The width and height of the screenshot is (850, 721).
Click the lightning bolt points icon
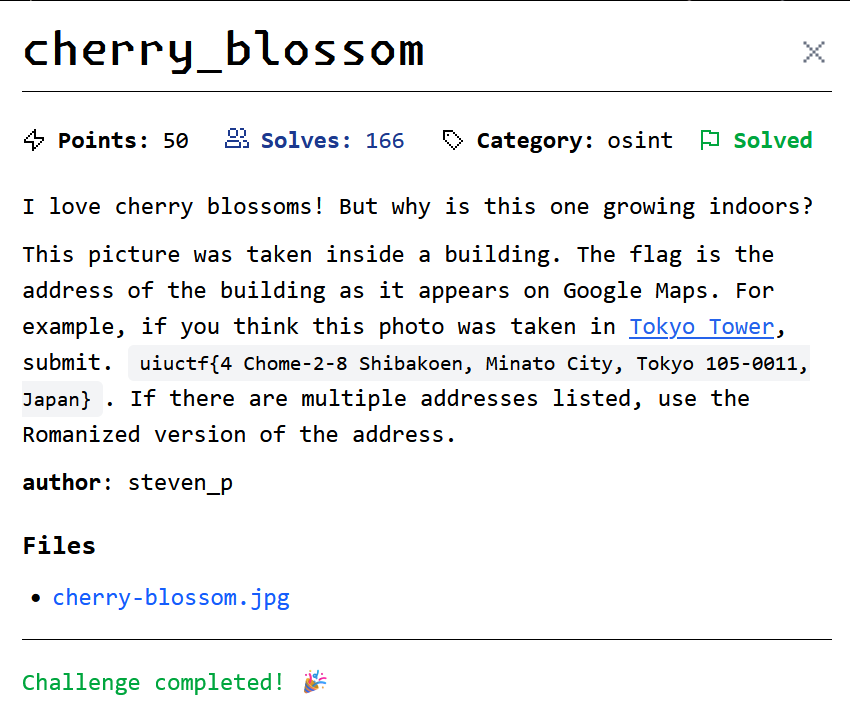point(34,140)
